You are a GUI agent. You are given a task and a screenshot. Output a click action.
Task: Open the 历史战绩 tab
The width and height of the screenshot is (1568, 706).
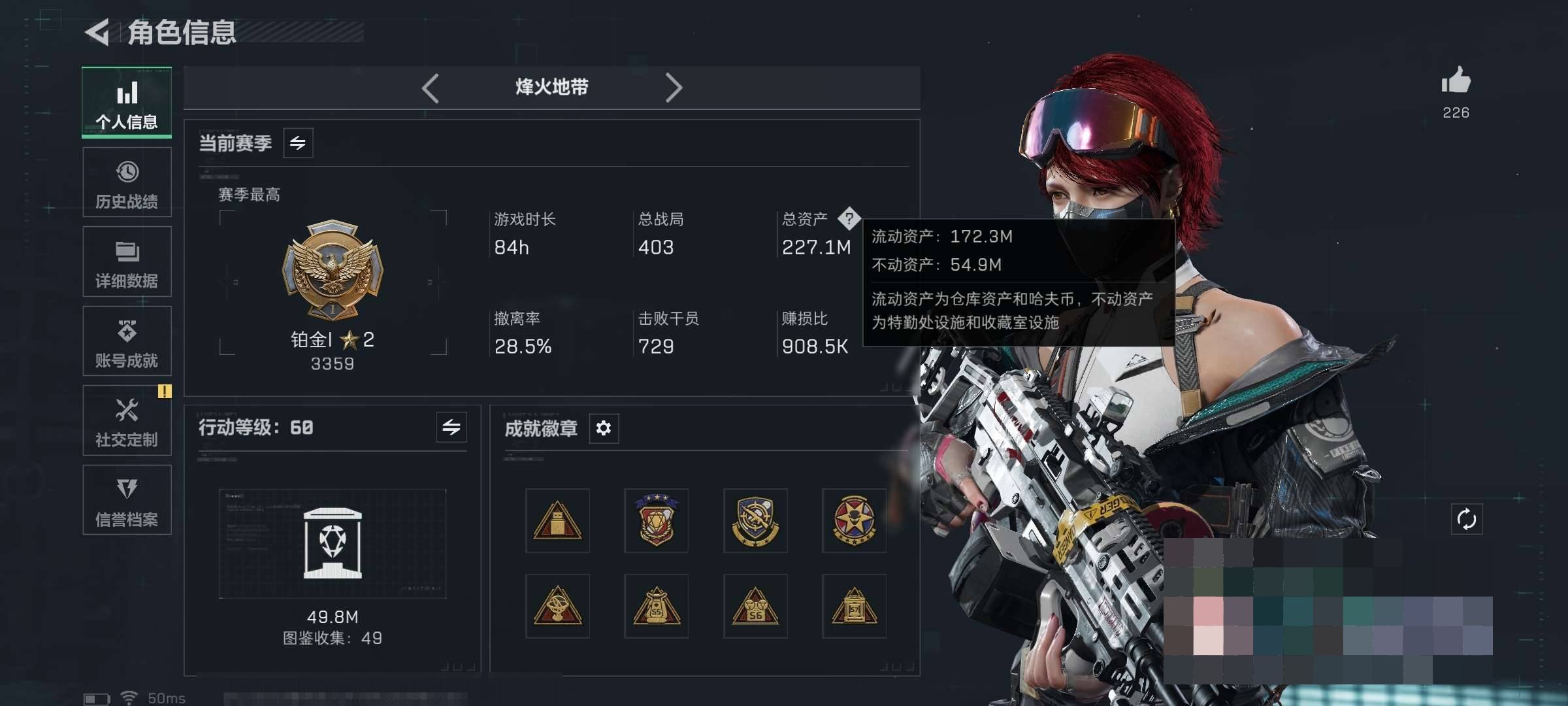tap(127, 182)
